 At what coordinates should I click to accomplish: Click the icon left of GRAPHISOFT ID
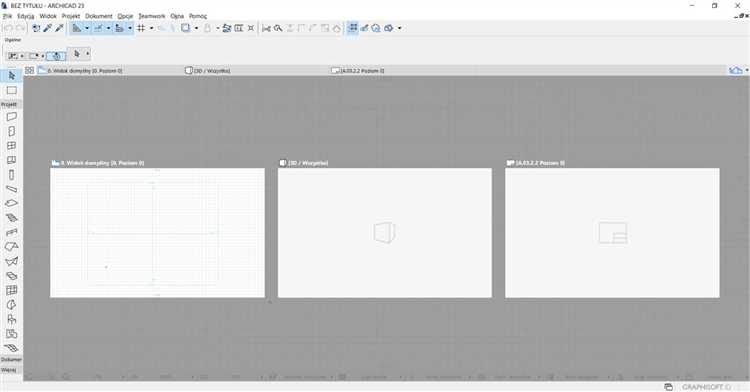point(668,387)
